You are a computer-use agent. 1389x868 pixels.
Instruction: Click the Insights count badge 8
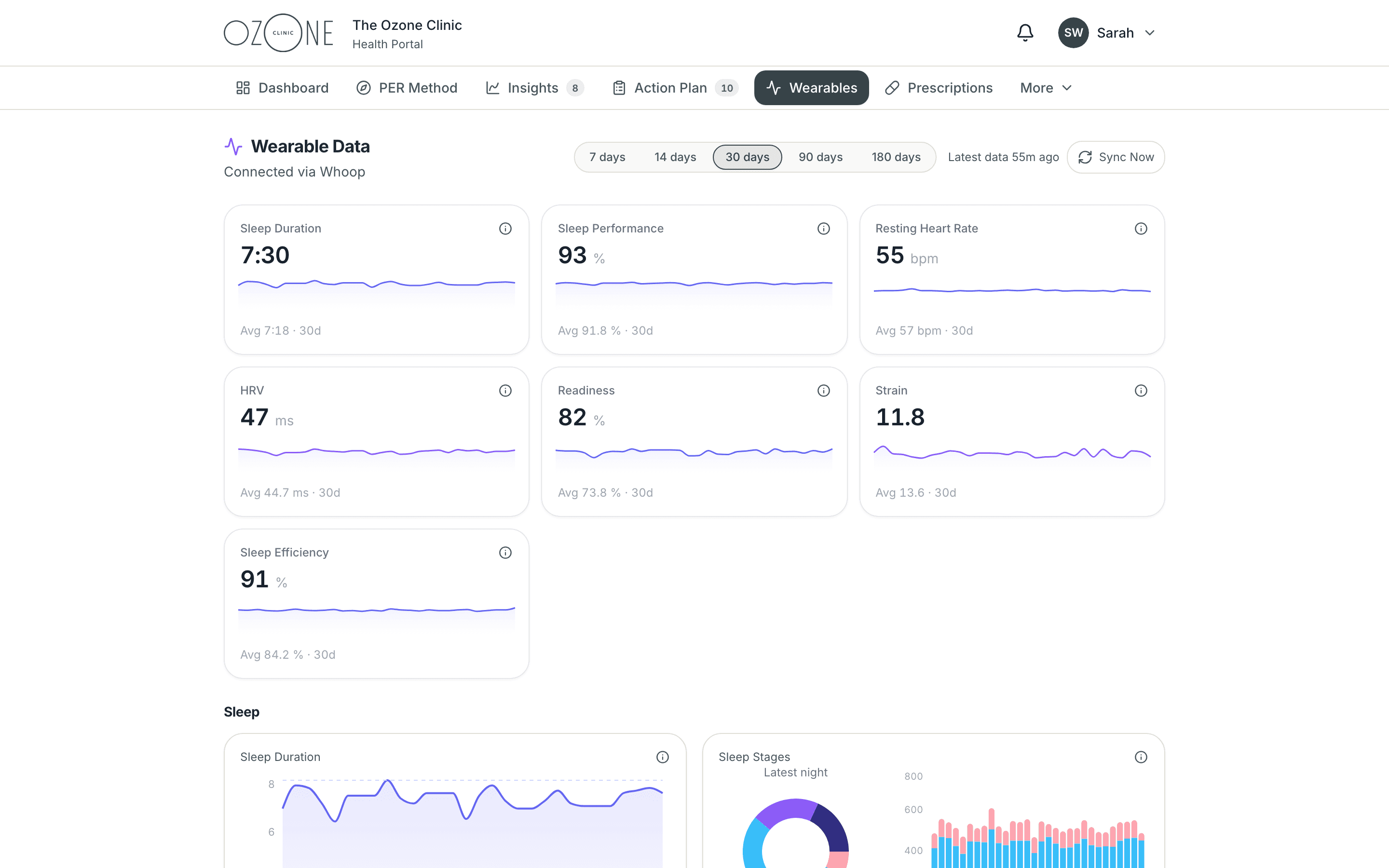[x=575, y=88]
